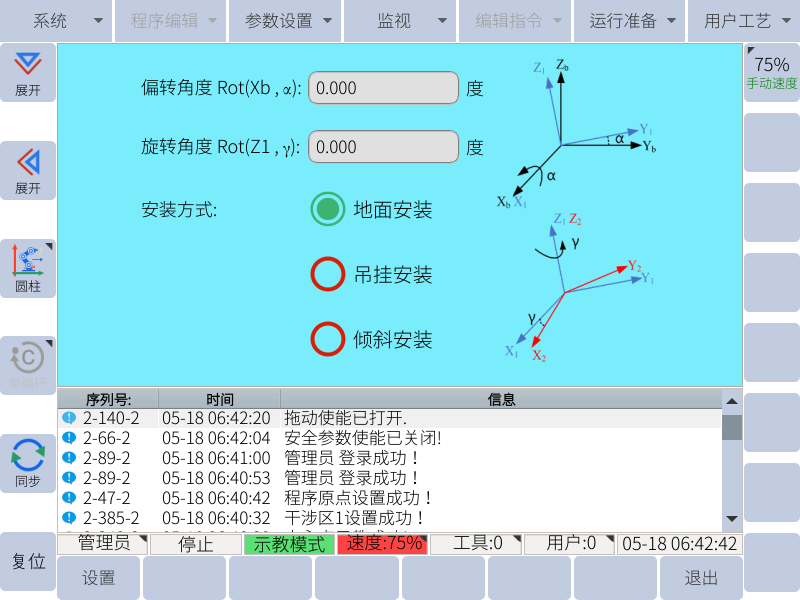Open the 用户工艺 menu
The image size is (800, 600).
[743, 20]
